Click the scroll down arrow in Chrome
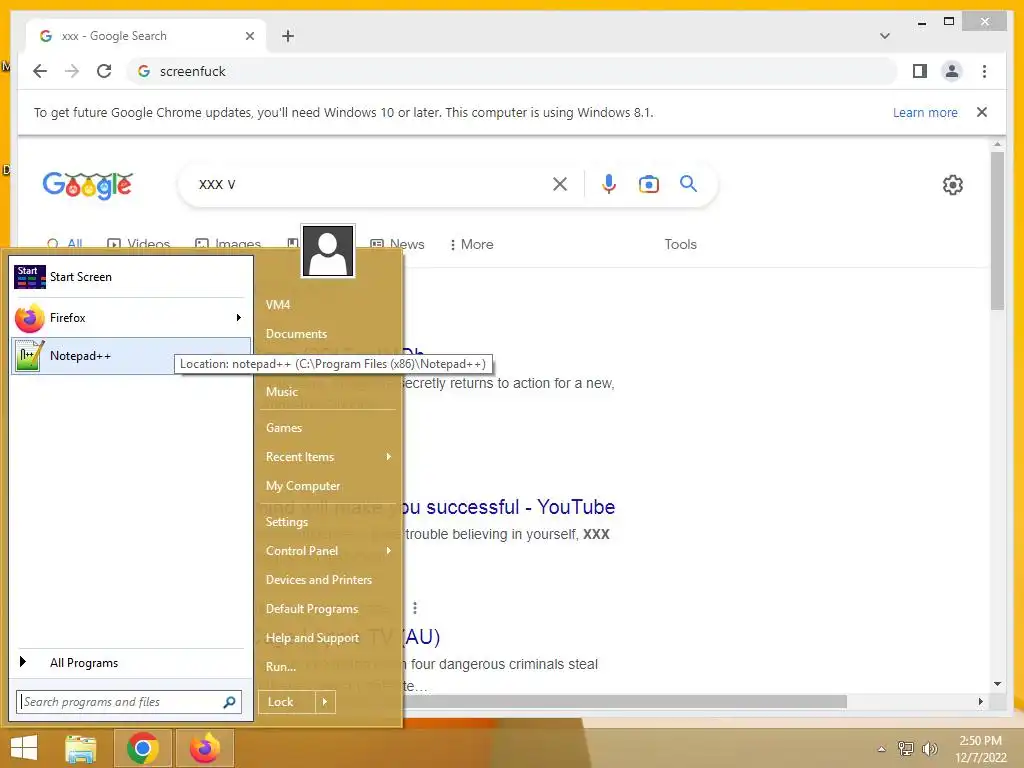Image resolution: width=1024 pixels, height=768 pixels. 997,684
